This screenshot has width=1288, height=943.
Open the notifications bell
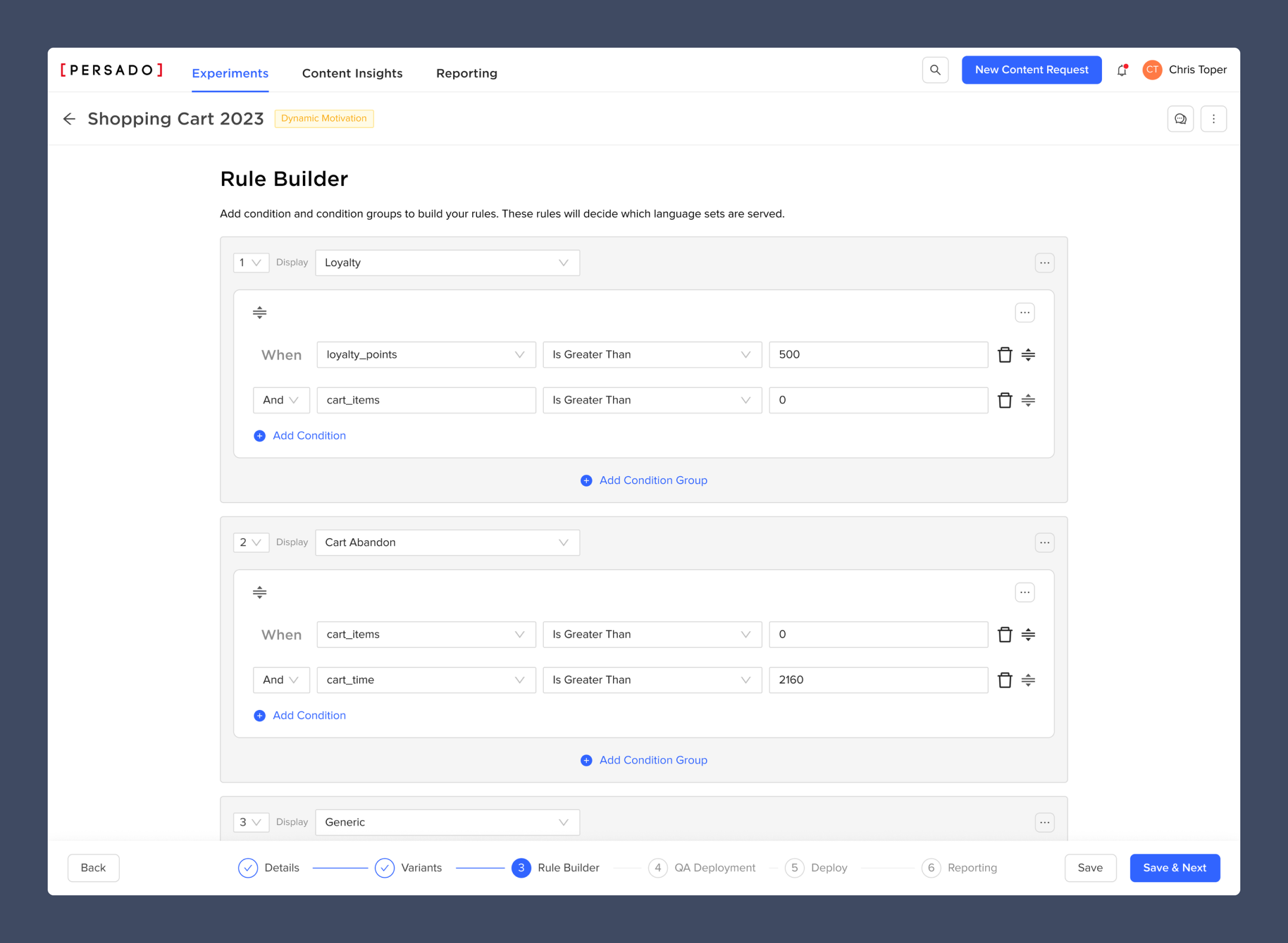[x=1122, y=70]
